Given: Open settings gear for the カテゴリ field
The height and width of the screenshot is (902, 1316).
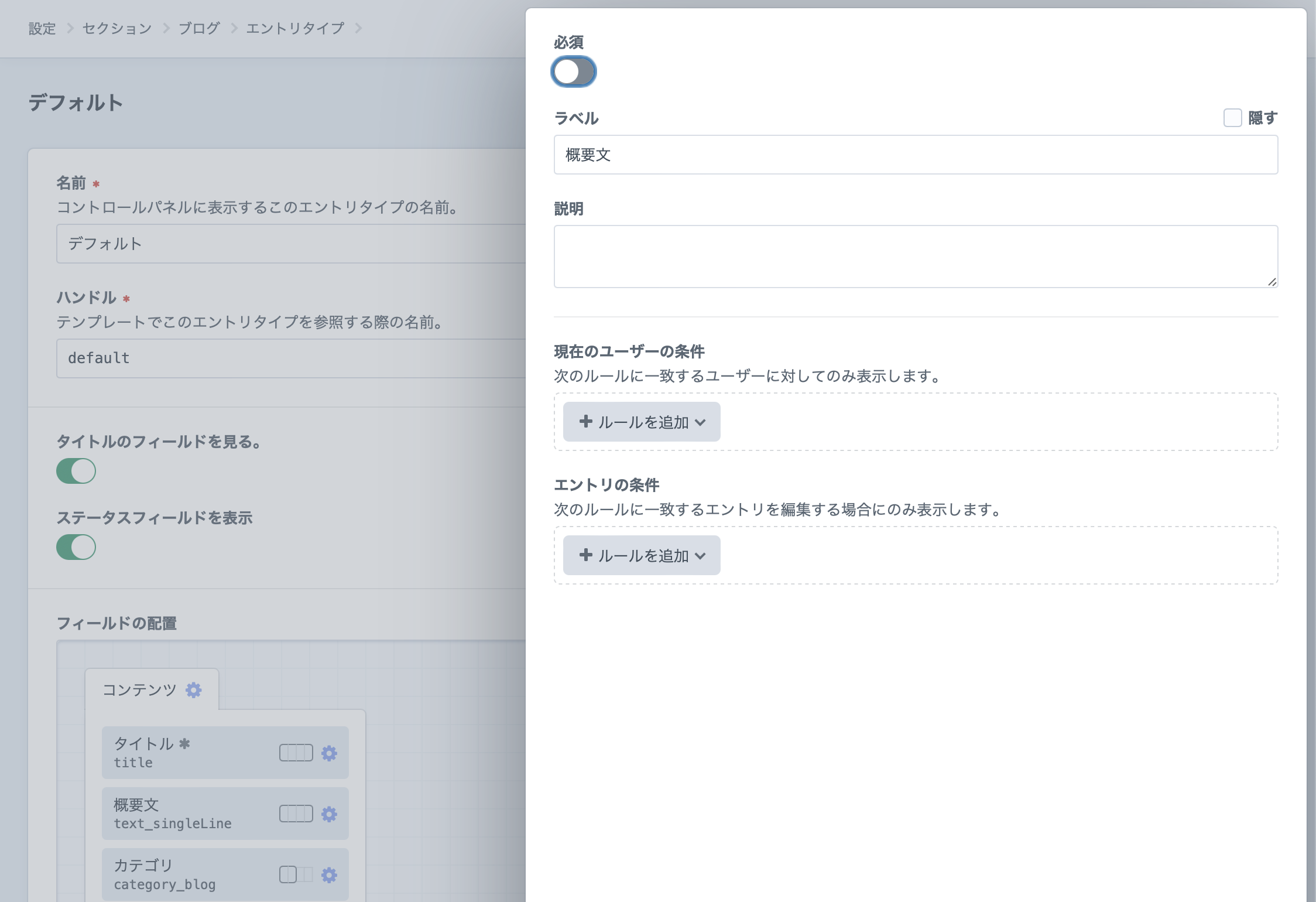Looking at the screenshot, I should click(329, 875).
